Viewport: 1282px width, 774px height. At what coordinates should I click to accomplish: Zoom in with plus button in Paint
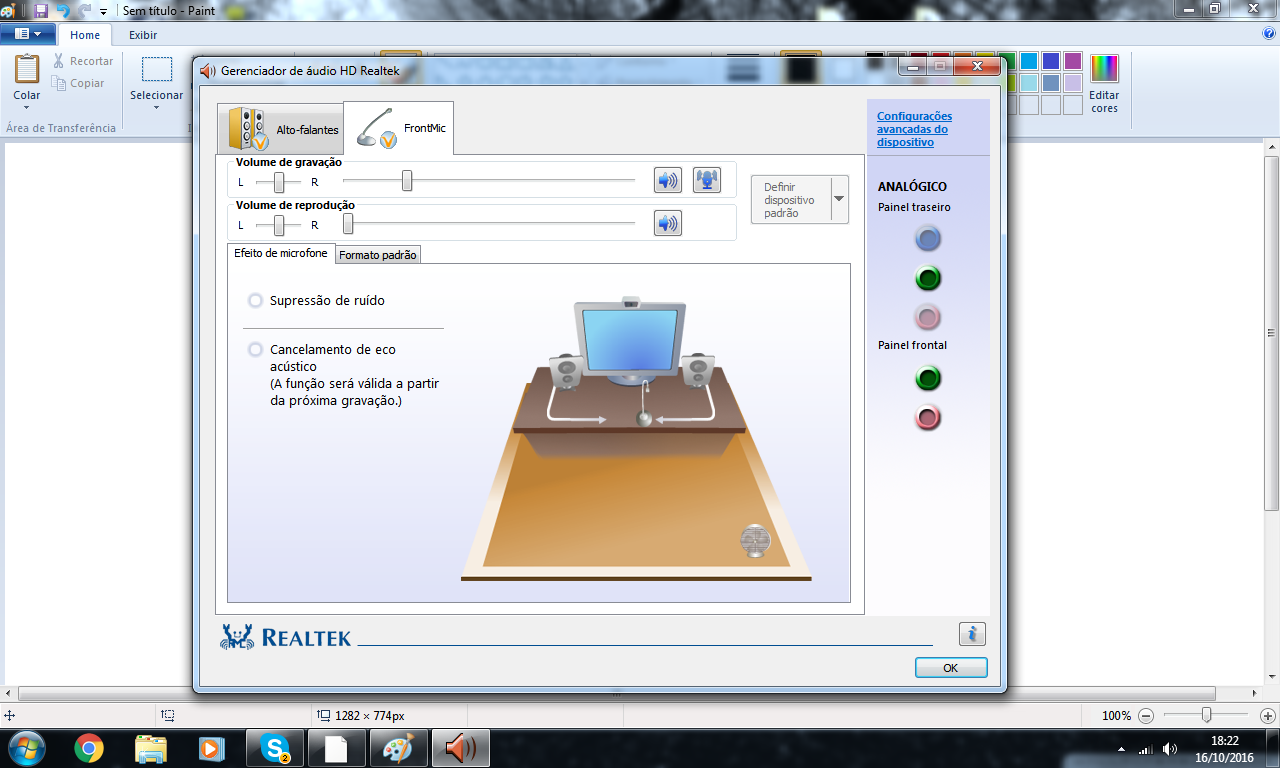pos(1268,716)
